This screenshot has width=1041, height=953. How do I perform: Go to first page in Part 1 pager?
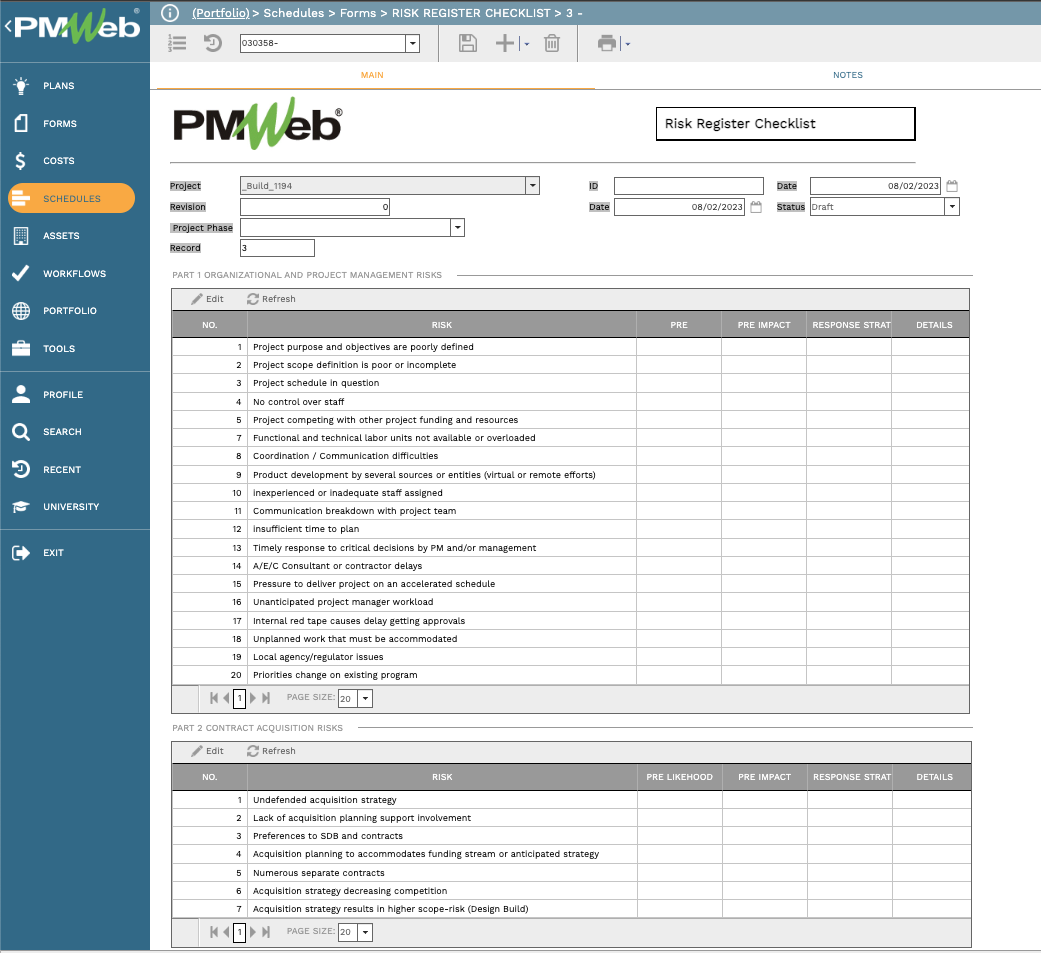point(214,698)
